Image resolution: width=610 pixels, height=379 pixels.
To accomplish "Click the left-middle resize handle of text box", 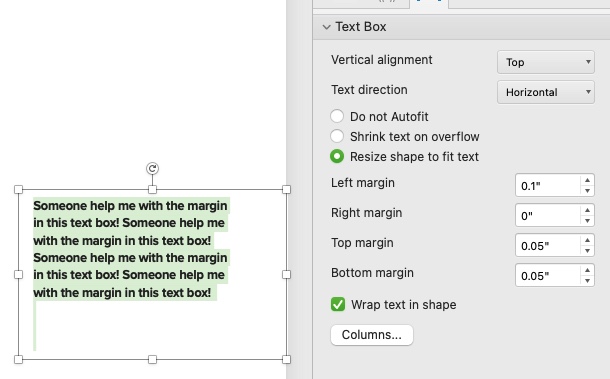I will coord(18,274).
